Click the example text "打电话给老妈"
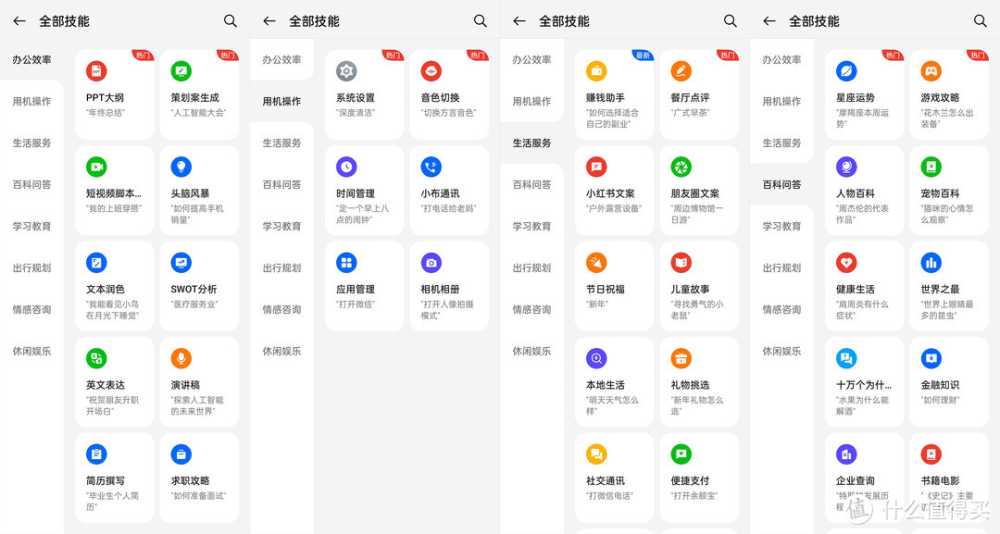This screenshot has width=1000, height=534. pyautogui.click(x=448, y=209)
